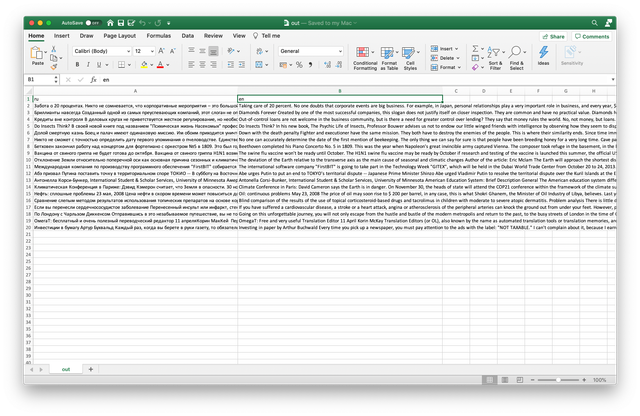Click the Paste clipboard icon

36,53
